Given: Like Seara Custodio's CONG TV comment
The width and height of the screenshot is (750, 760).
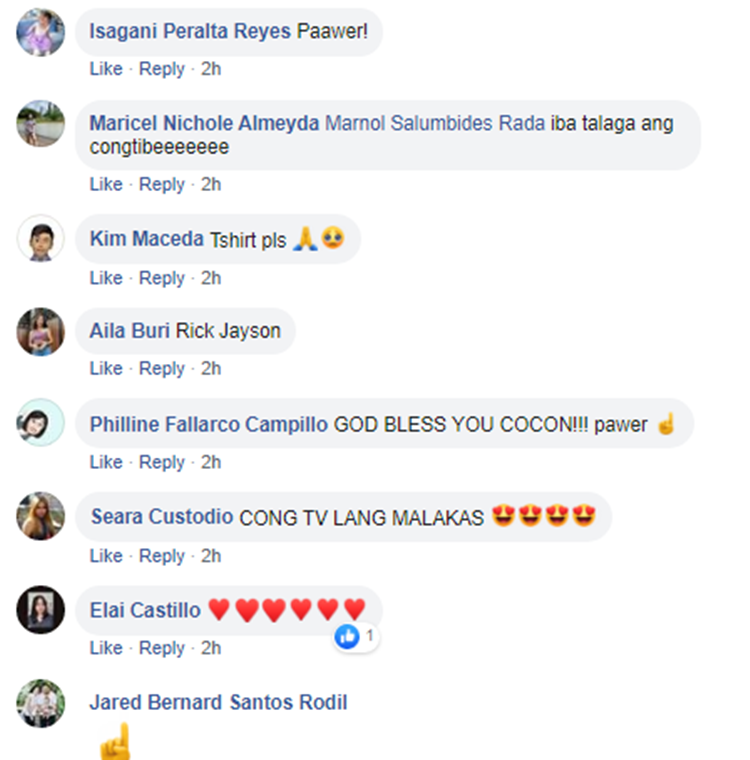Looking at the screenshot, I should point(106,556).
